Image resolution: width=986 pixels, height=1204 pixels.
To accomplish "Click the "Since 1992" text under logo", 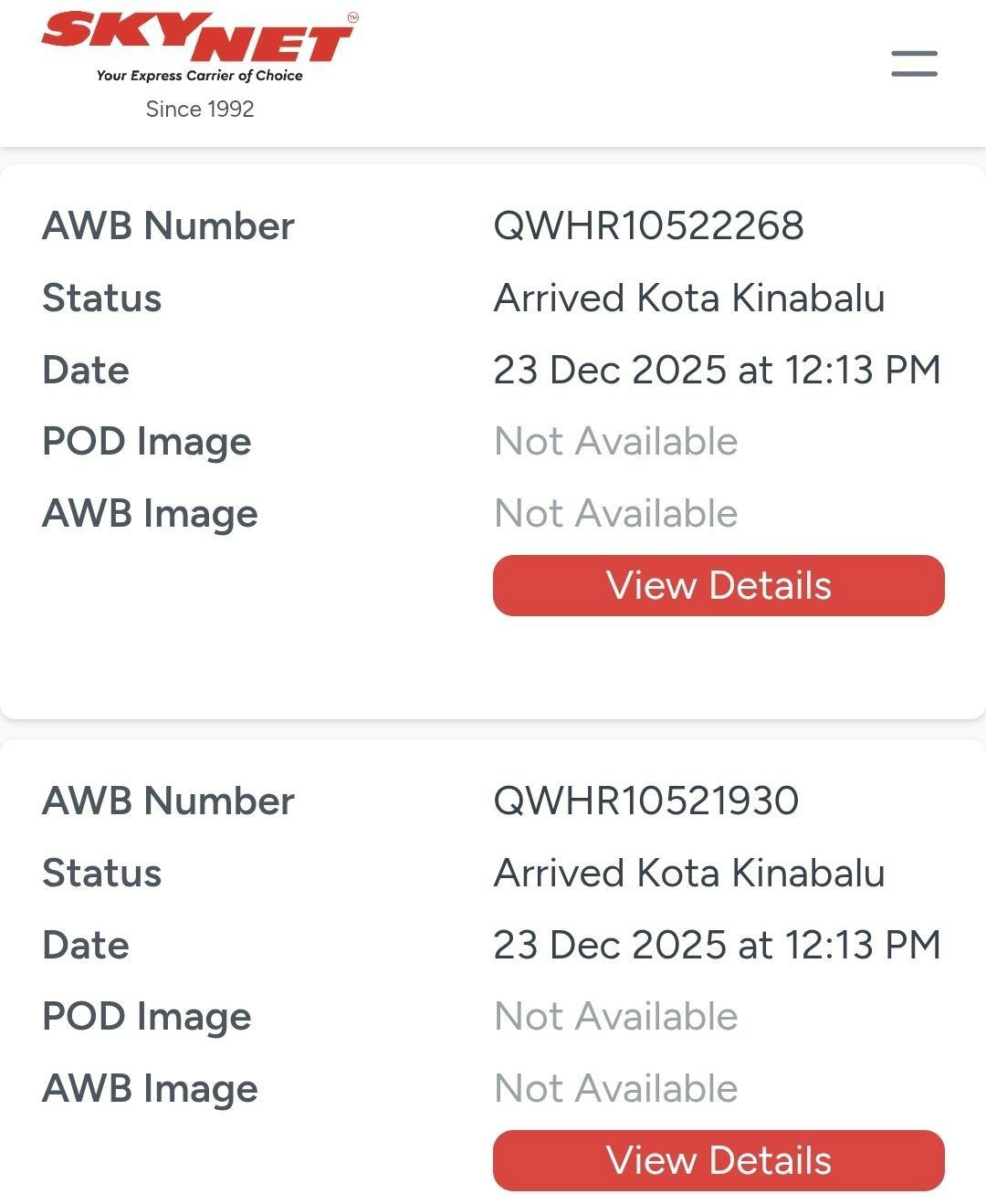I will (200, 109).
